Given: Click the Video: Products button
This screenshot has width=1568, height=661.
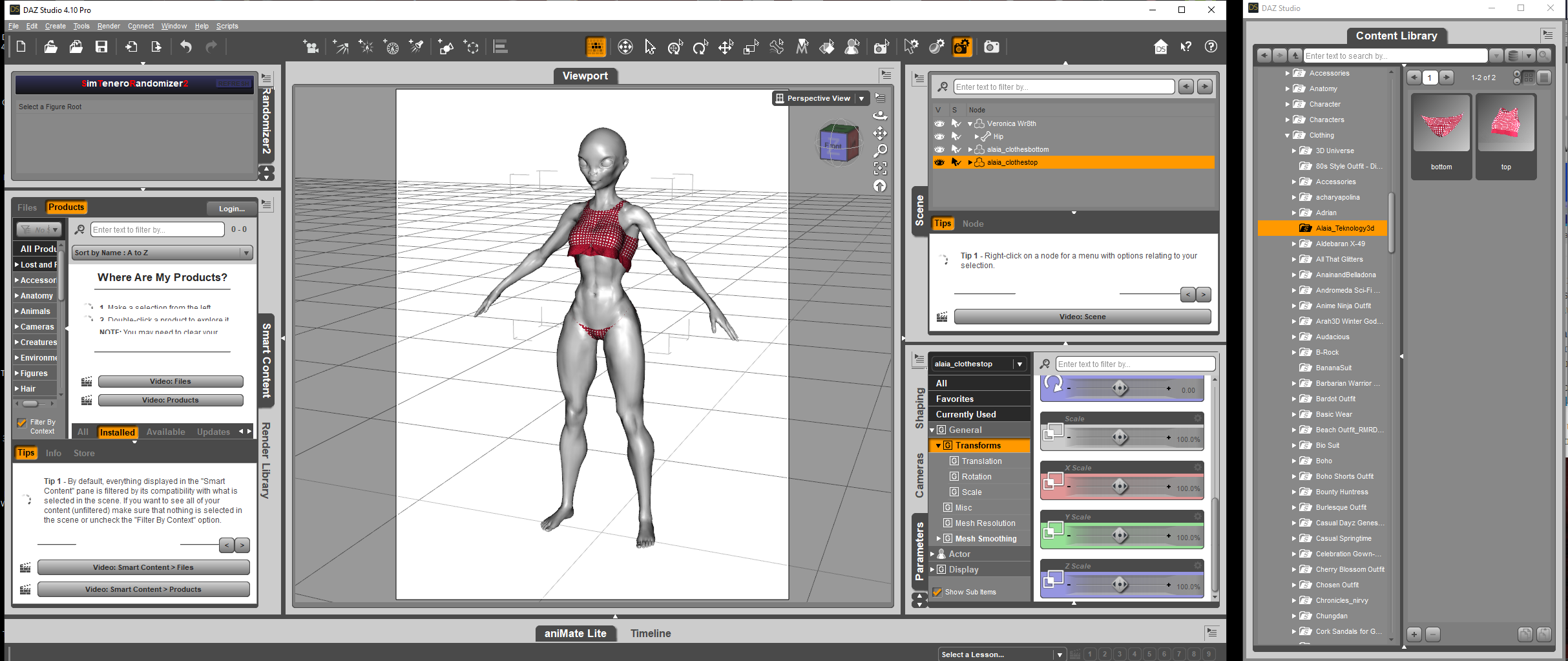Looking at the screenshot, I should coord(171,400).
